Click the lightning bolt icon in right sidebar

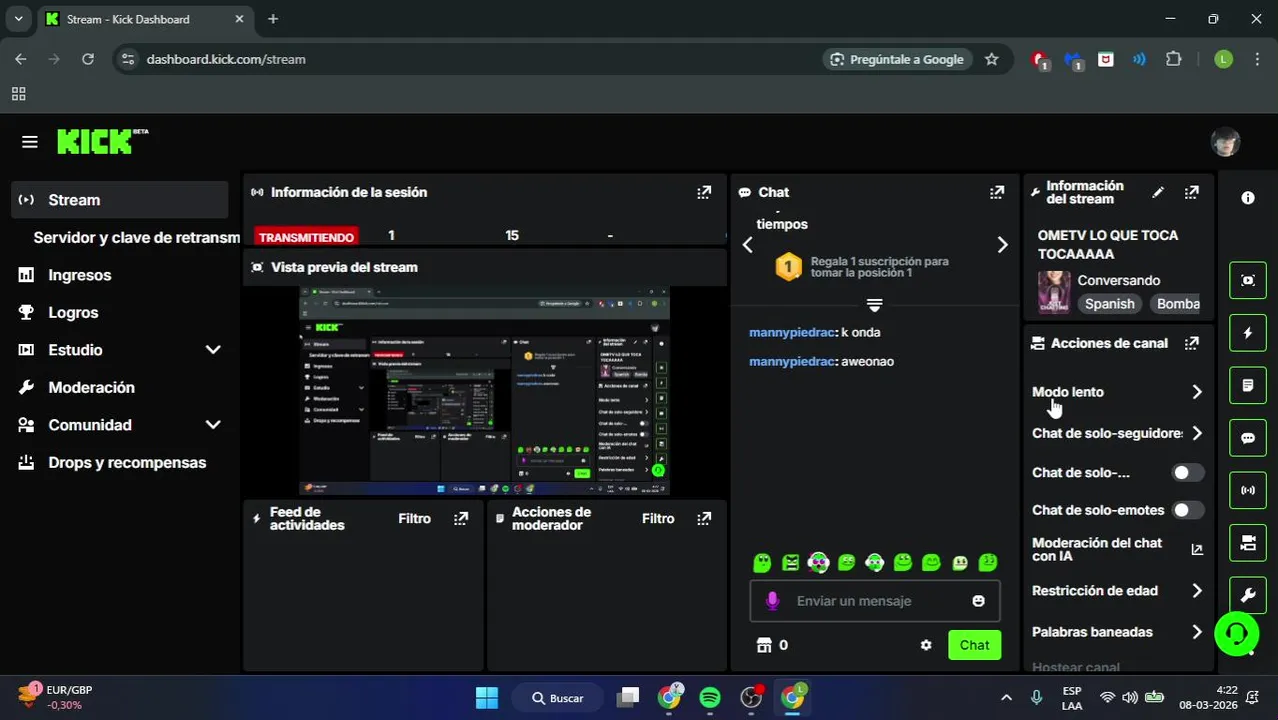click(x=1248, y=333)
